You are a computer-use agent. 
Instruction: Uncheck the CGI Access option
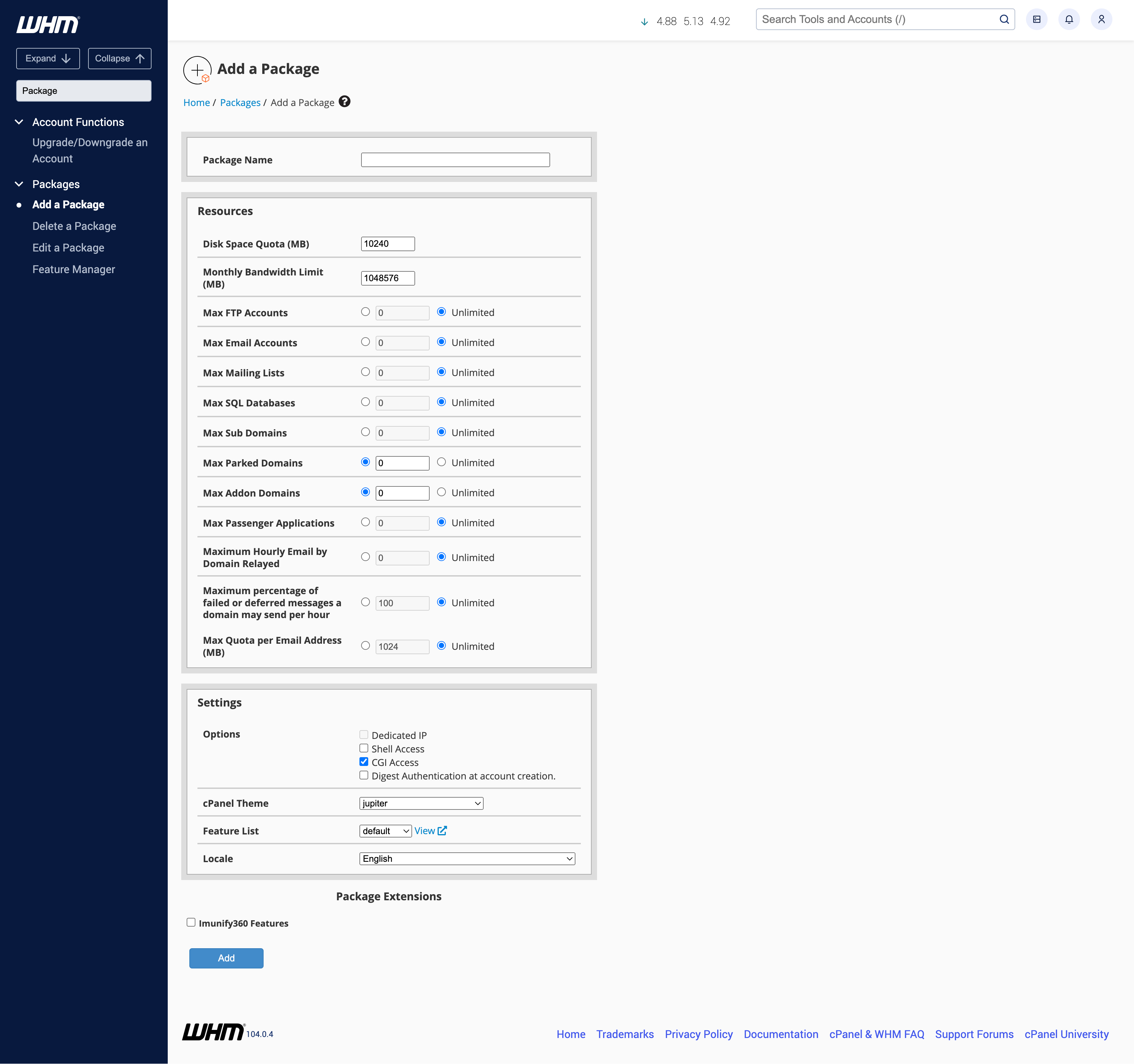(x=364, y=762)
